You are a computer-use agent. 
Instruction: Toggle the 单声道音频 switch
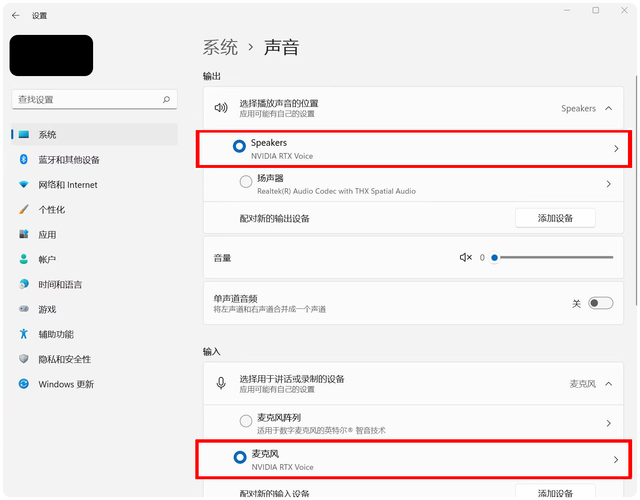tap(600, 303)
